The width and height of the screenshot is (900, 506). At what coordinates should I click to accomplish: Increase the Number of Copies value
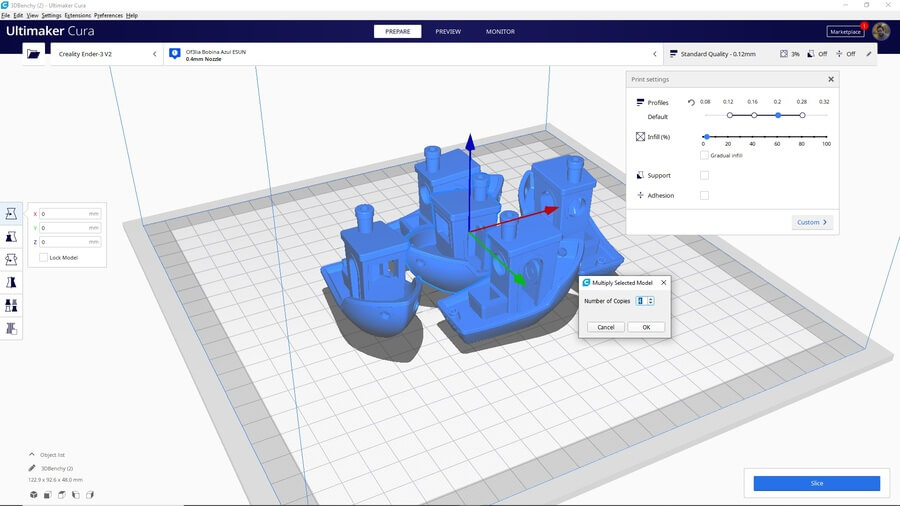tap(650, 299)
